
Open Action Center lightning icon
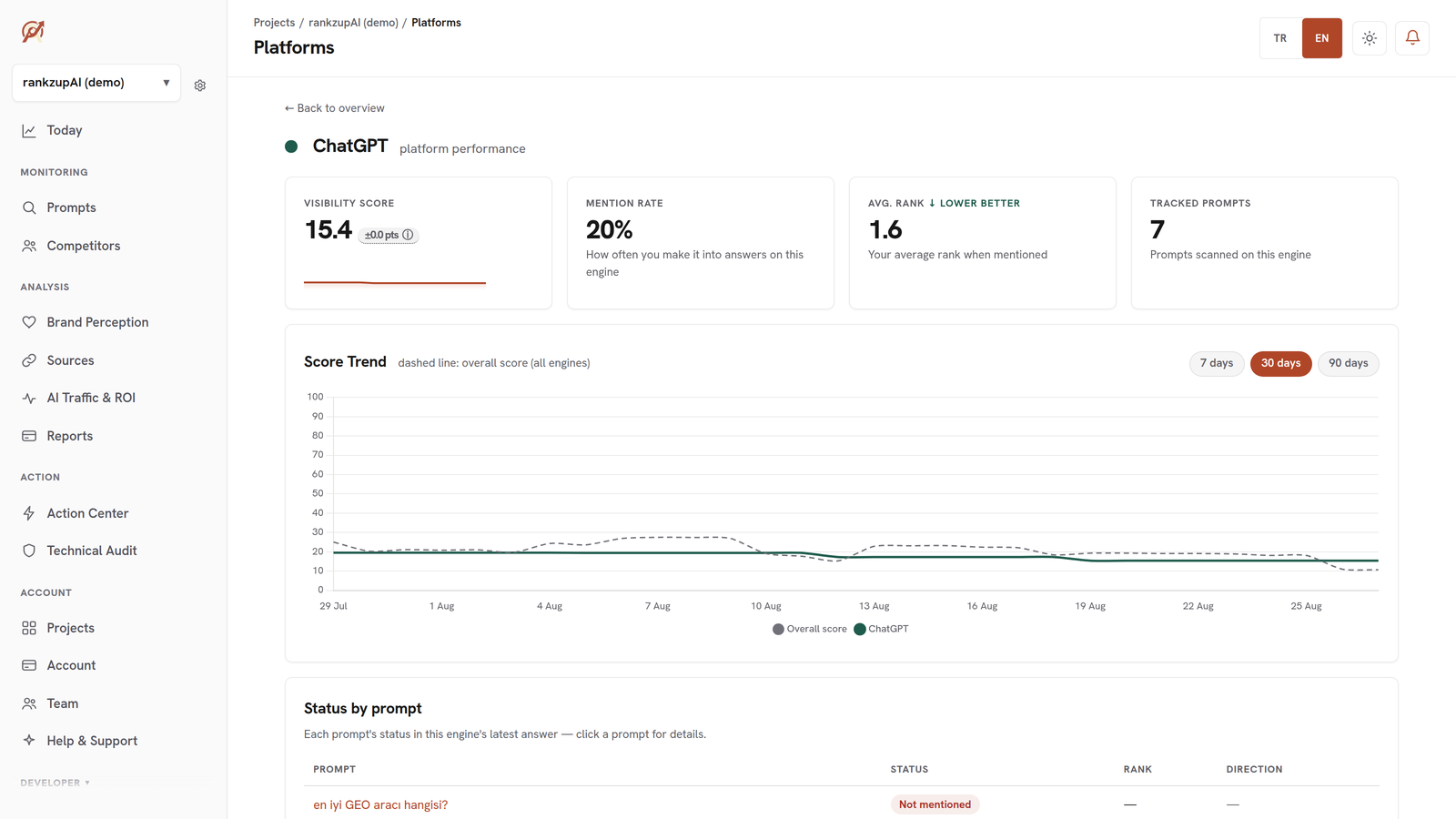[29, 513]
